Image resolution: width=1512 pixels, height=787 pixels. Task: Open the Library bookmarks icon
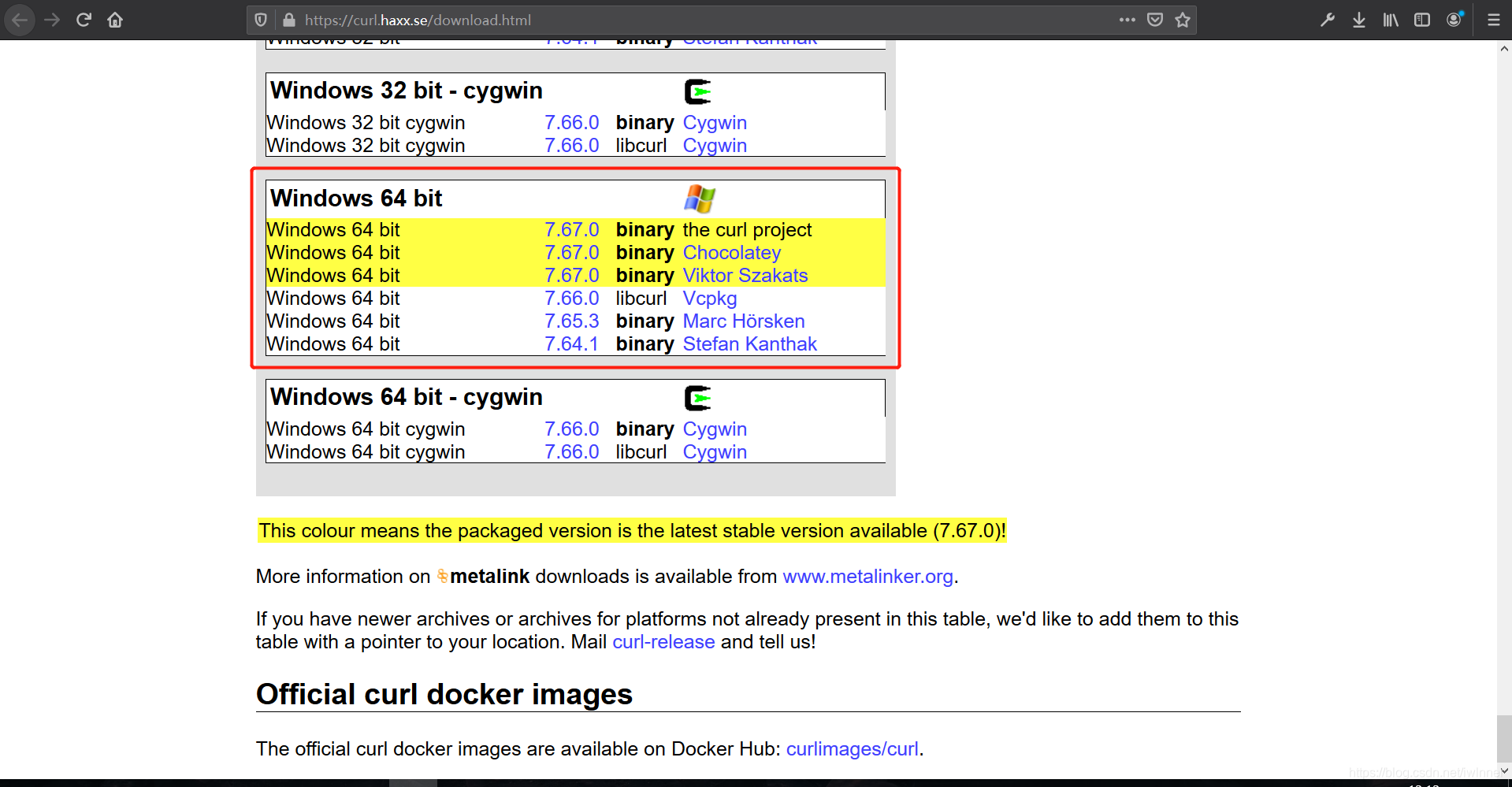[x=1391, y=20]
